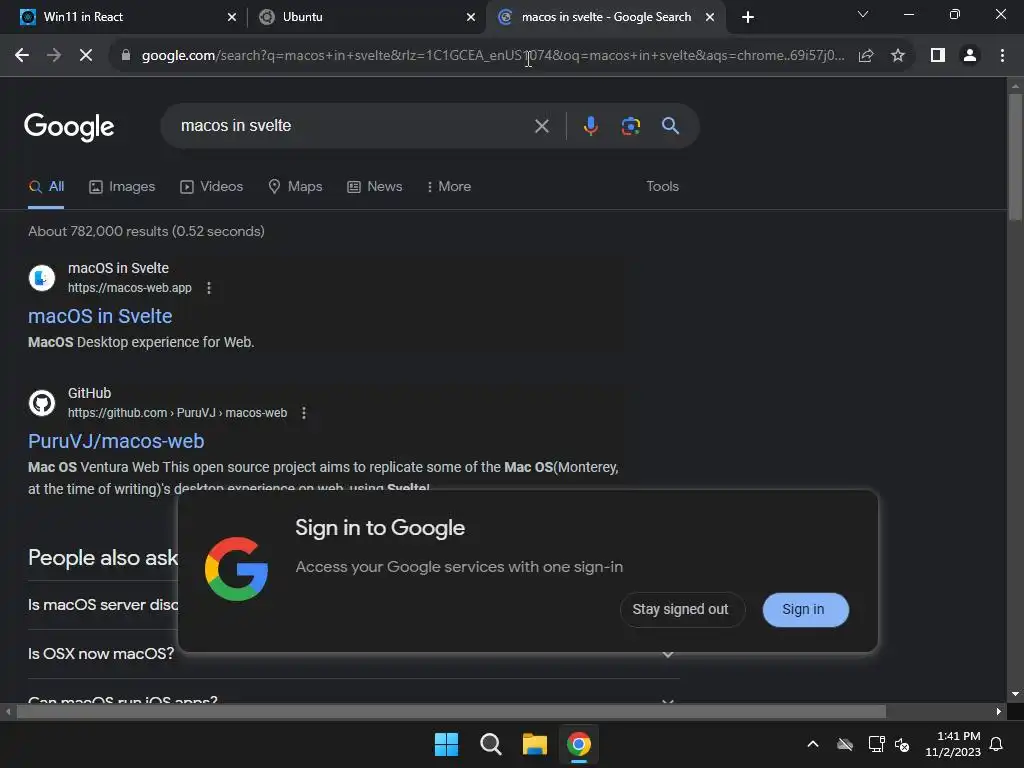Share this page using the share icon
This screenshot has height=768, width=1024.
coord(866,56)
